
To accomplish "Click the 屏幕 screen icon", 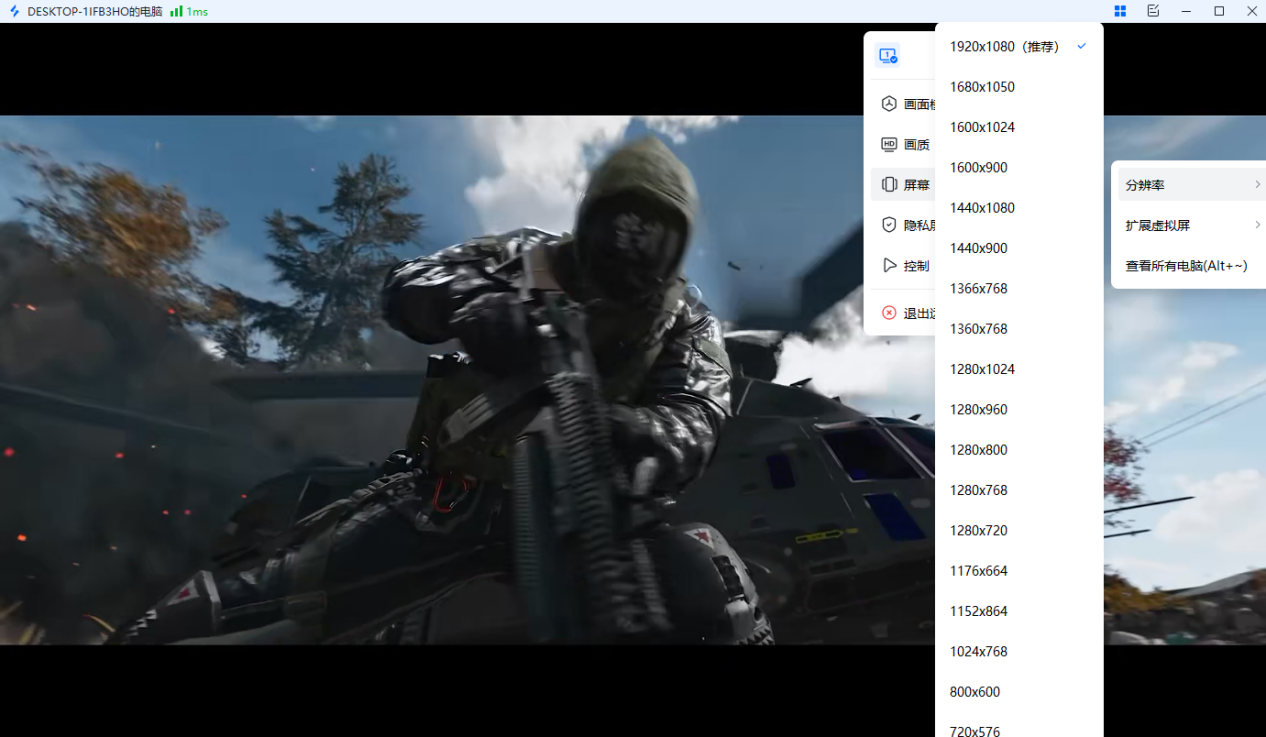I will point(889,185).
